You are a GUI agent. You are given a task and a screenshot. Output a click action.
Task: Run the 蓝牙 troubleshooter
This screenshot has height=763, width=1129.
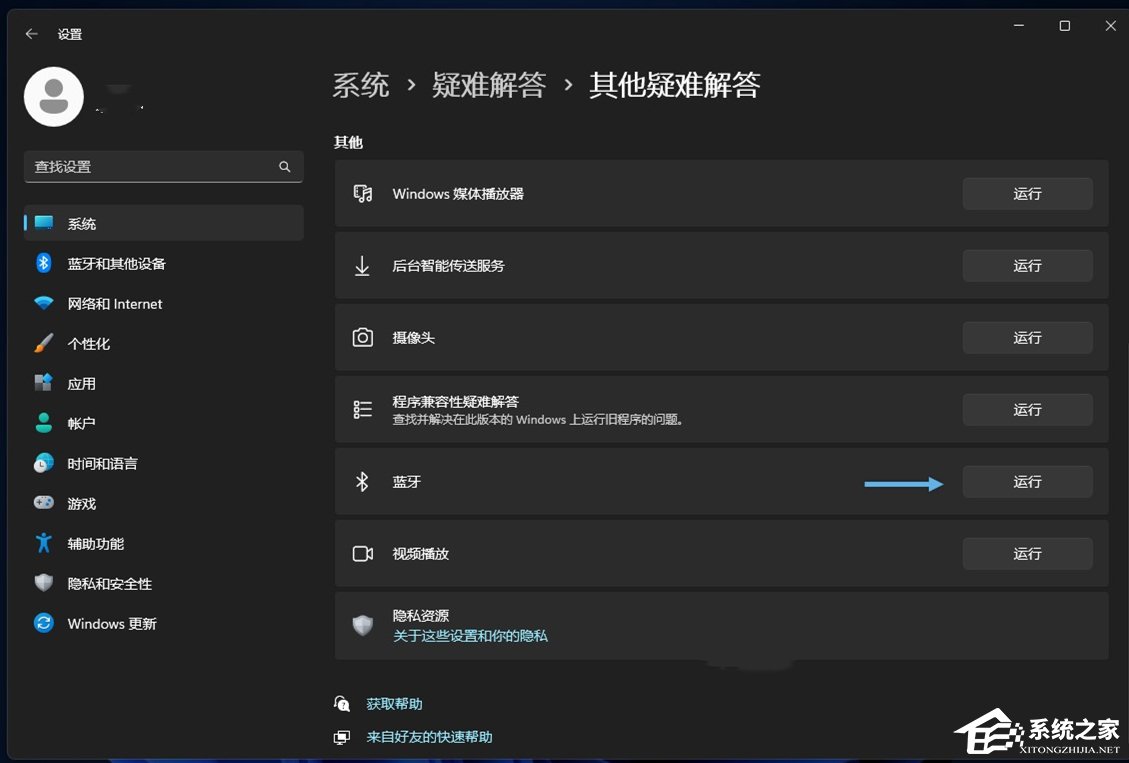coord(1027,481)
